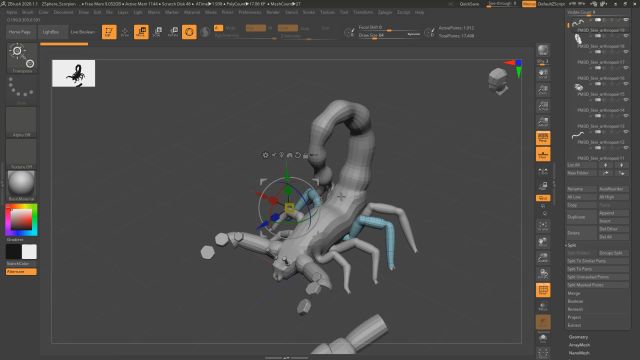Open the Document menu
This screenshot has height=360, width=640.
[x=63, y=12]
